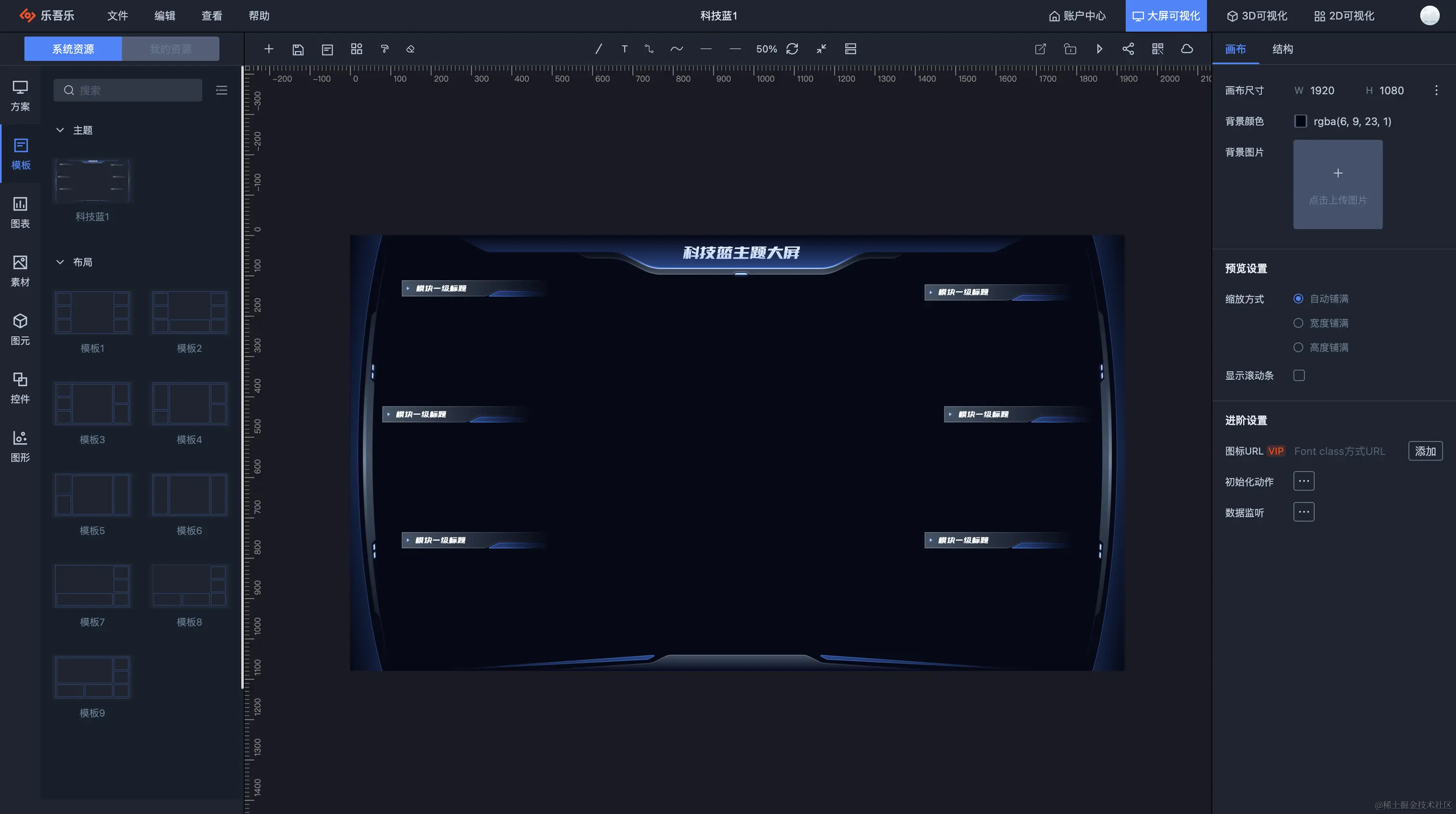Collapse the 布局 section
Screen dimensions: 1456x814
click(60, 262)
